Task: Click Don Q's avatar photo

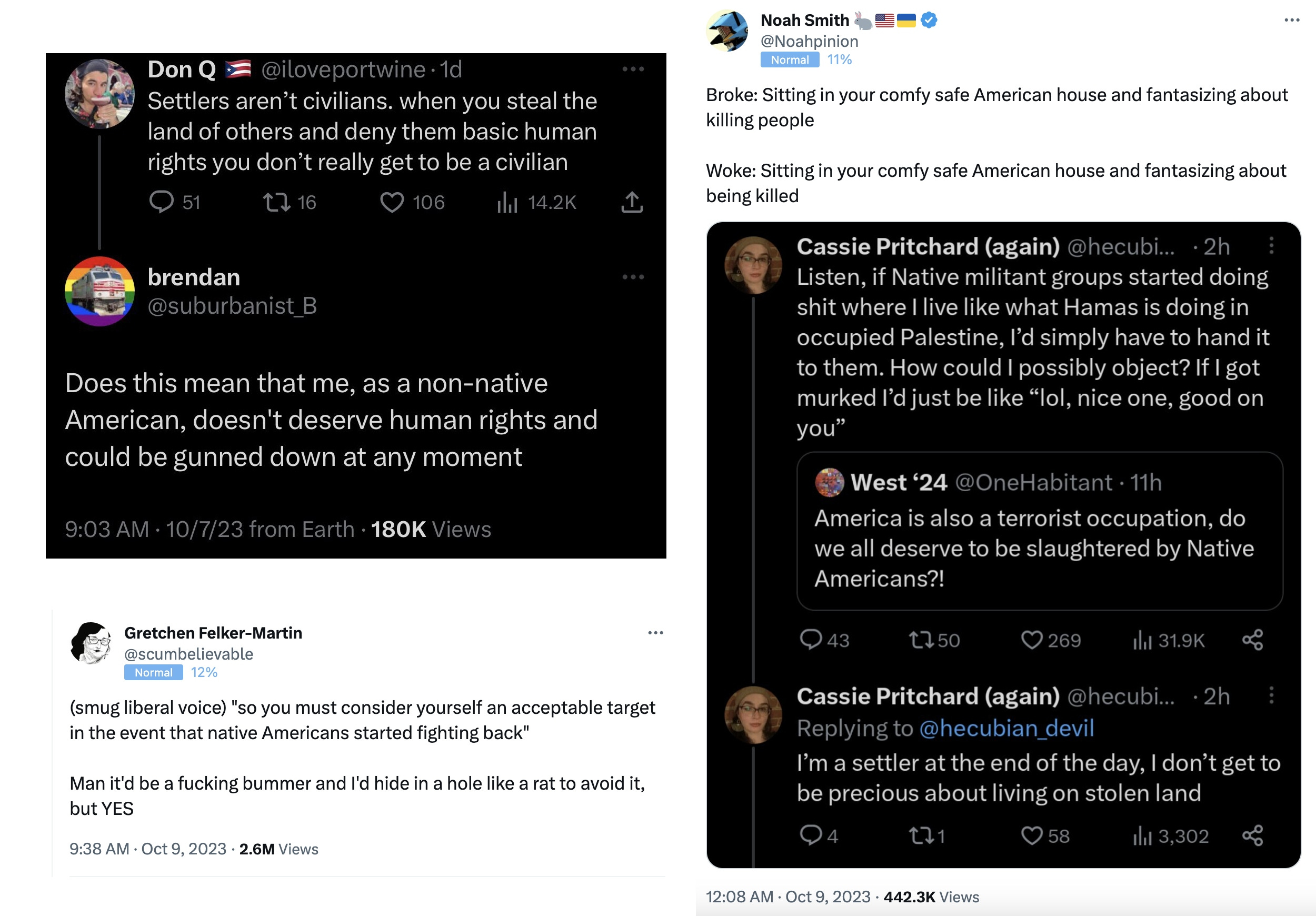Action: click(99, 93)
